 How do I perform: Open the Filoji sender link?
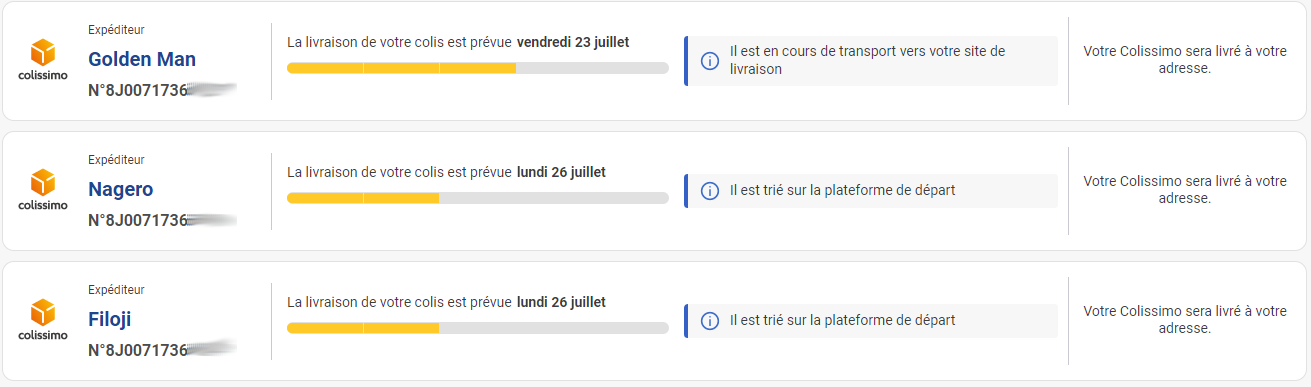point(110,319)
